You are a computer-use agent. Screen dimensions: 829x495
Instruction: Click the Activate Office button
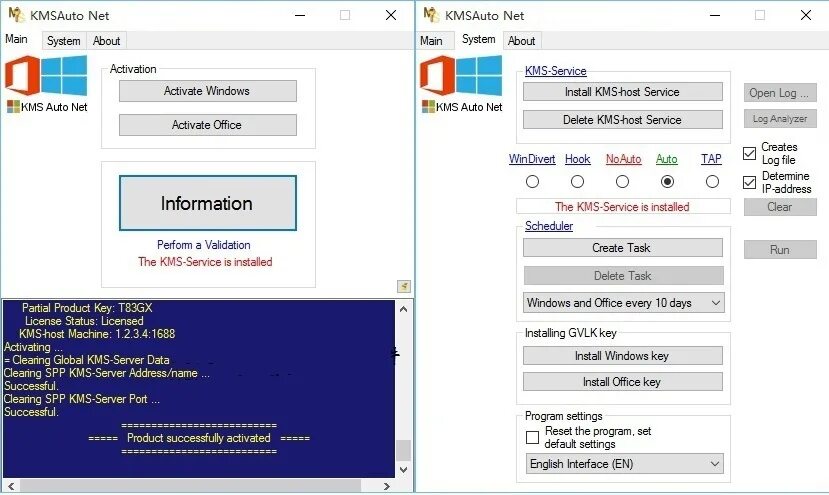[207, 125]
